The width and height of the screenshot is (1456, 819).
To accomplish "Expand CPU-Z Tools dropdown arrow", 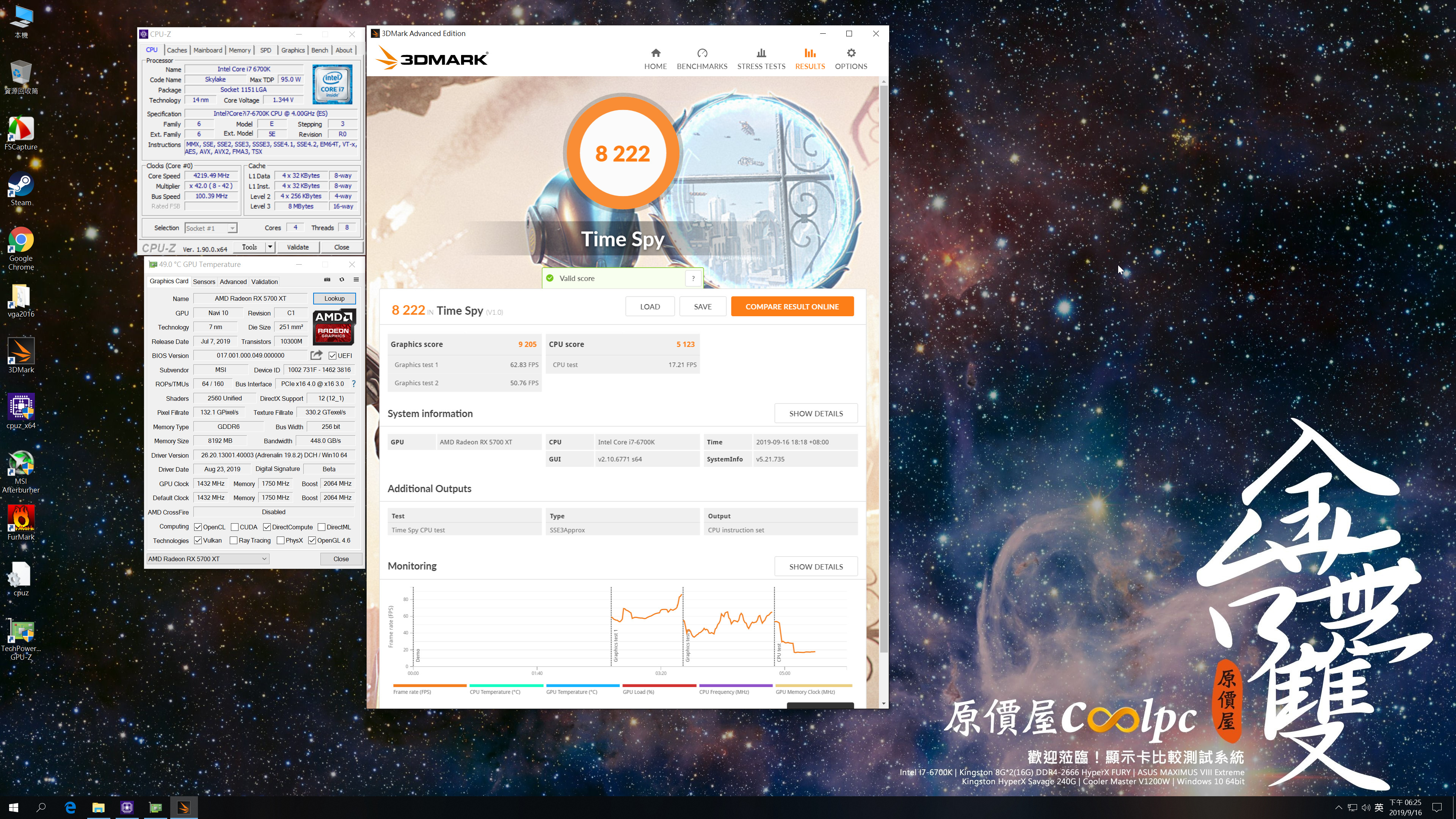I will [270, 247].
